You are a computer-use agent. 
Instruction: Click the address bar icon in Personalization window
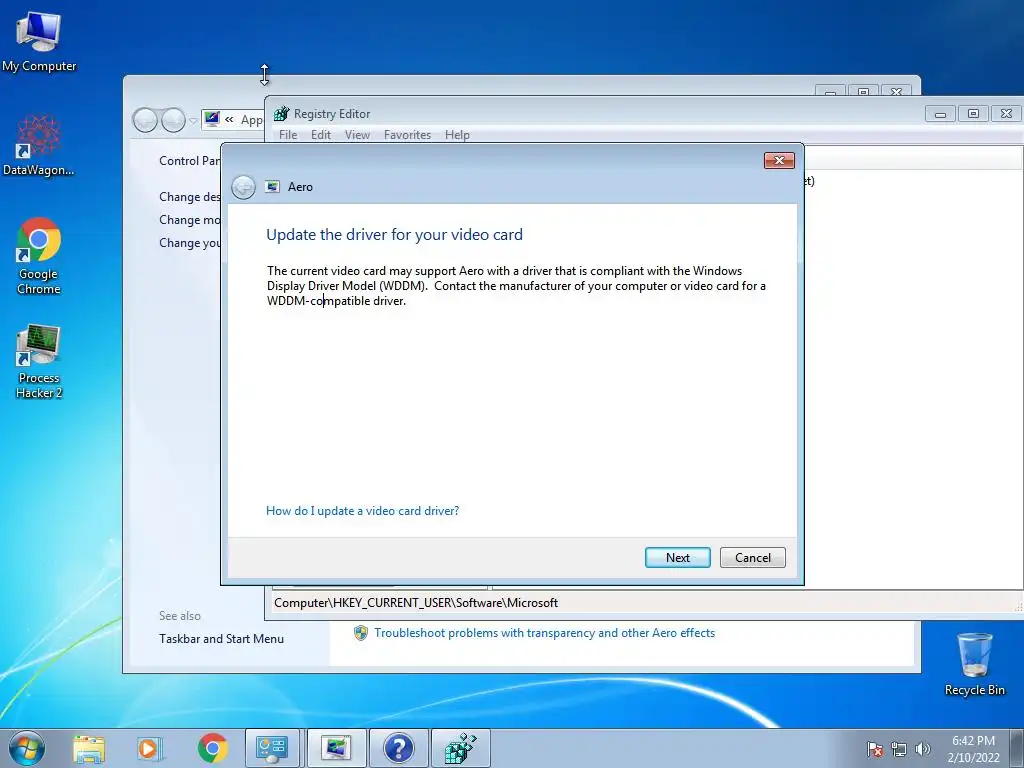[x=212, y=119]
